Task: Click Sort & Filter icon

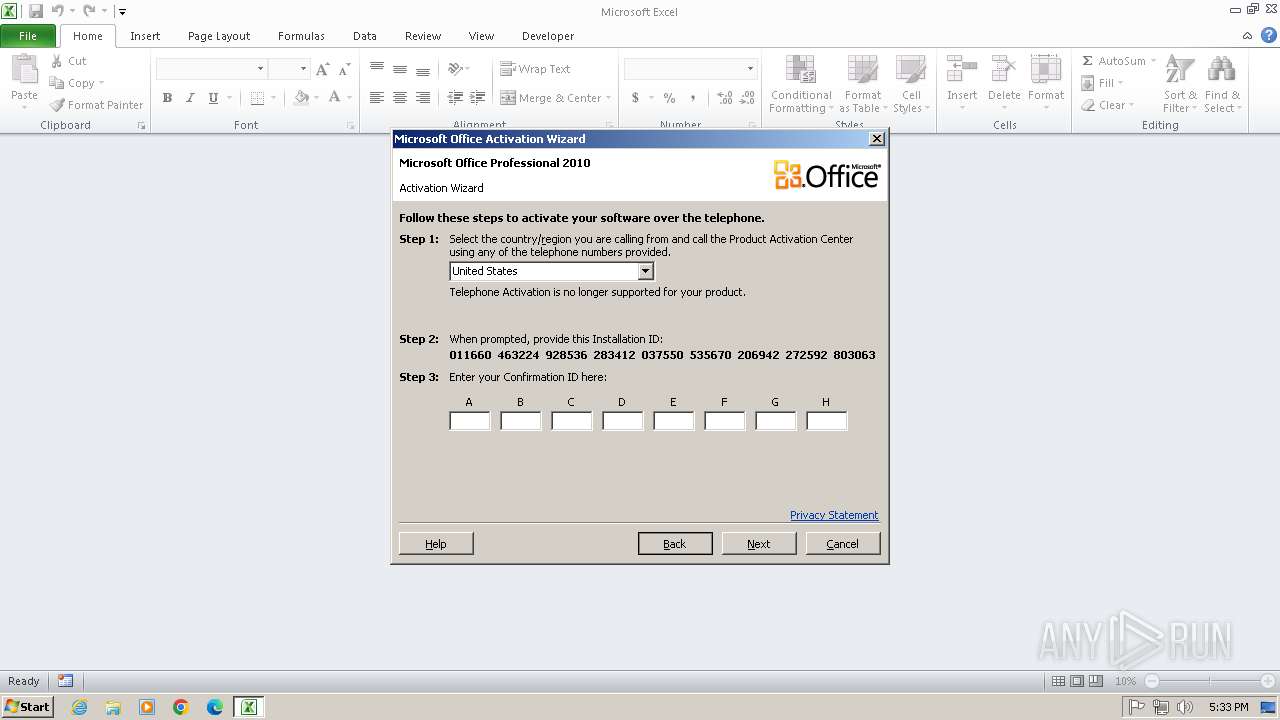Action: coord(1180,70)
